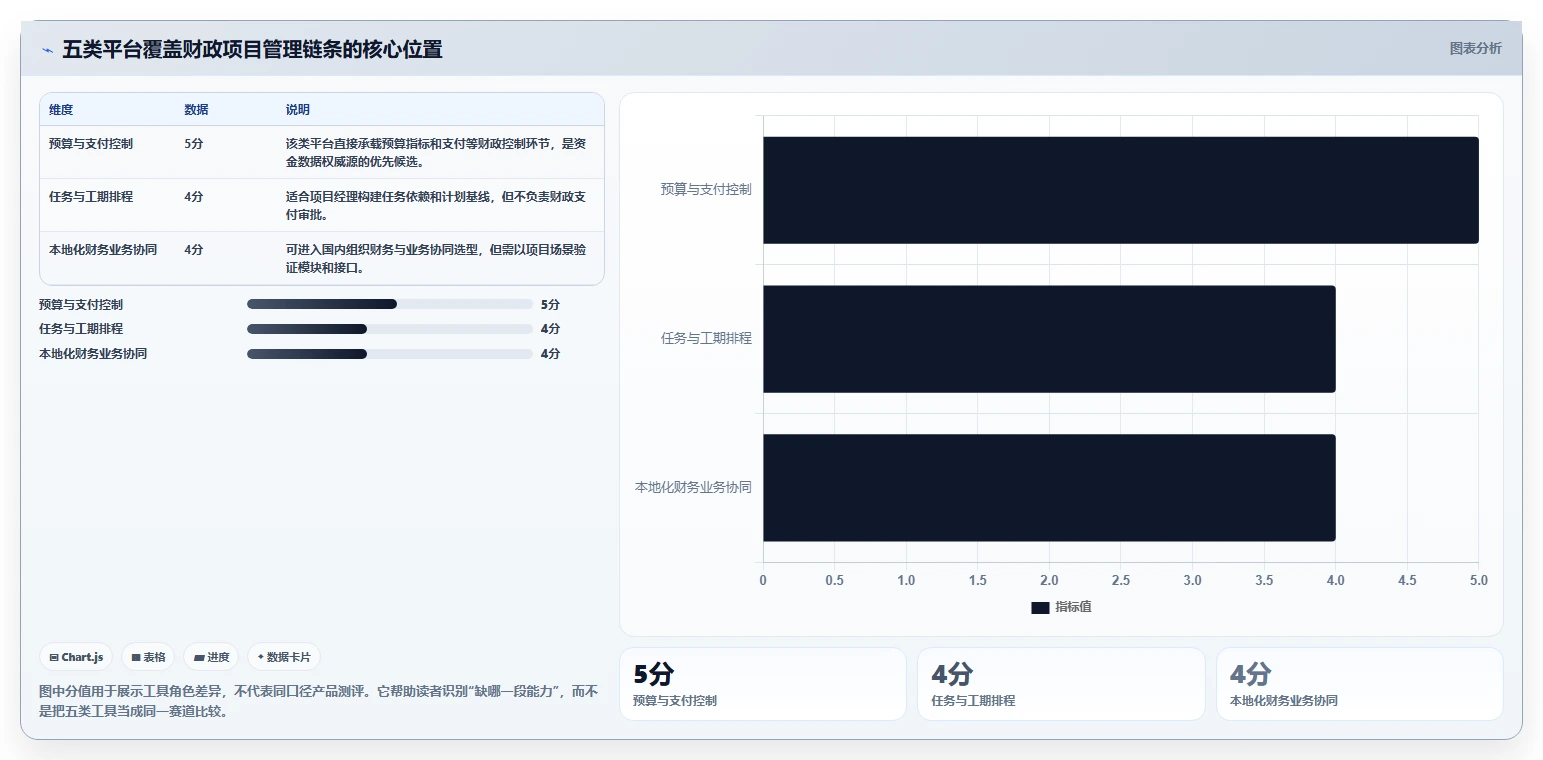Click the 4分 cell in 任务与工期排程 row
The image size is (1543, 760).
[194, 197]
